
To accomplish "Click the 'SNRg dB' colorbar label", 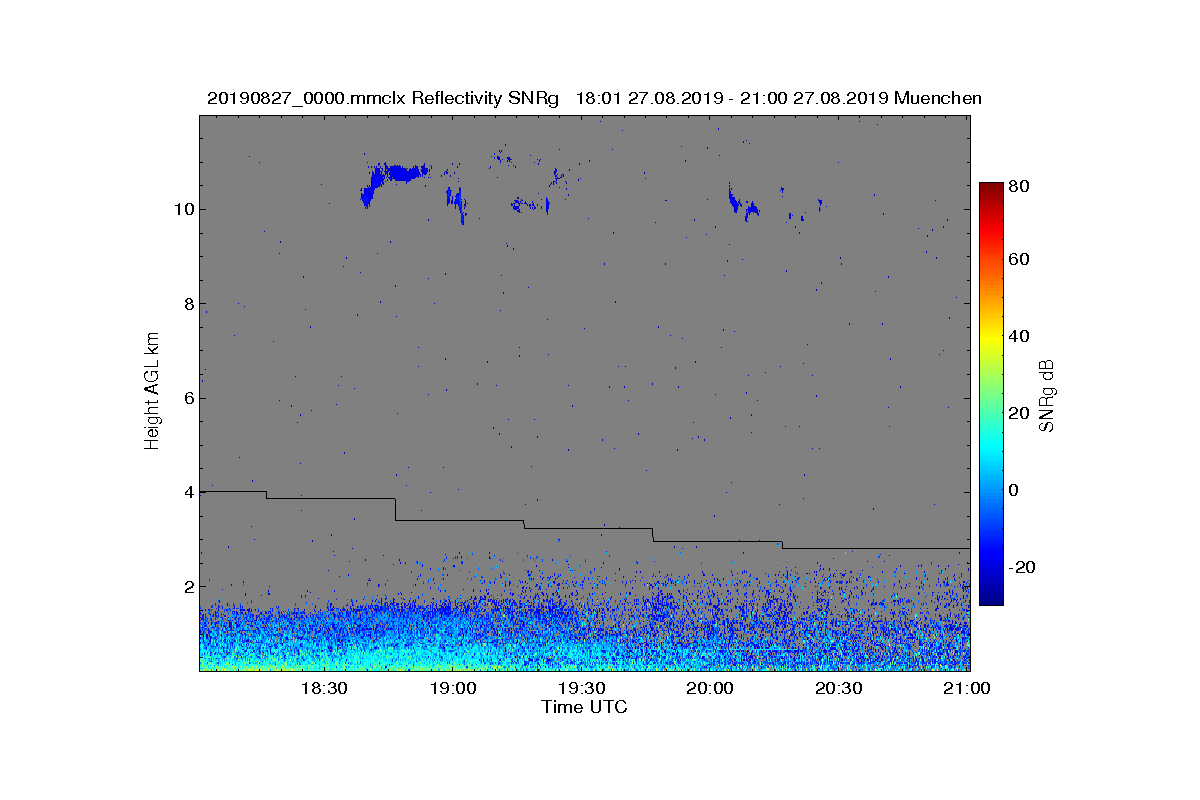I will (x=1048, y=395).
